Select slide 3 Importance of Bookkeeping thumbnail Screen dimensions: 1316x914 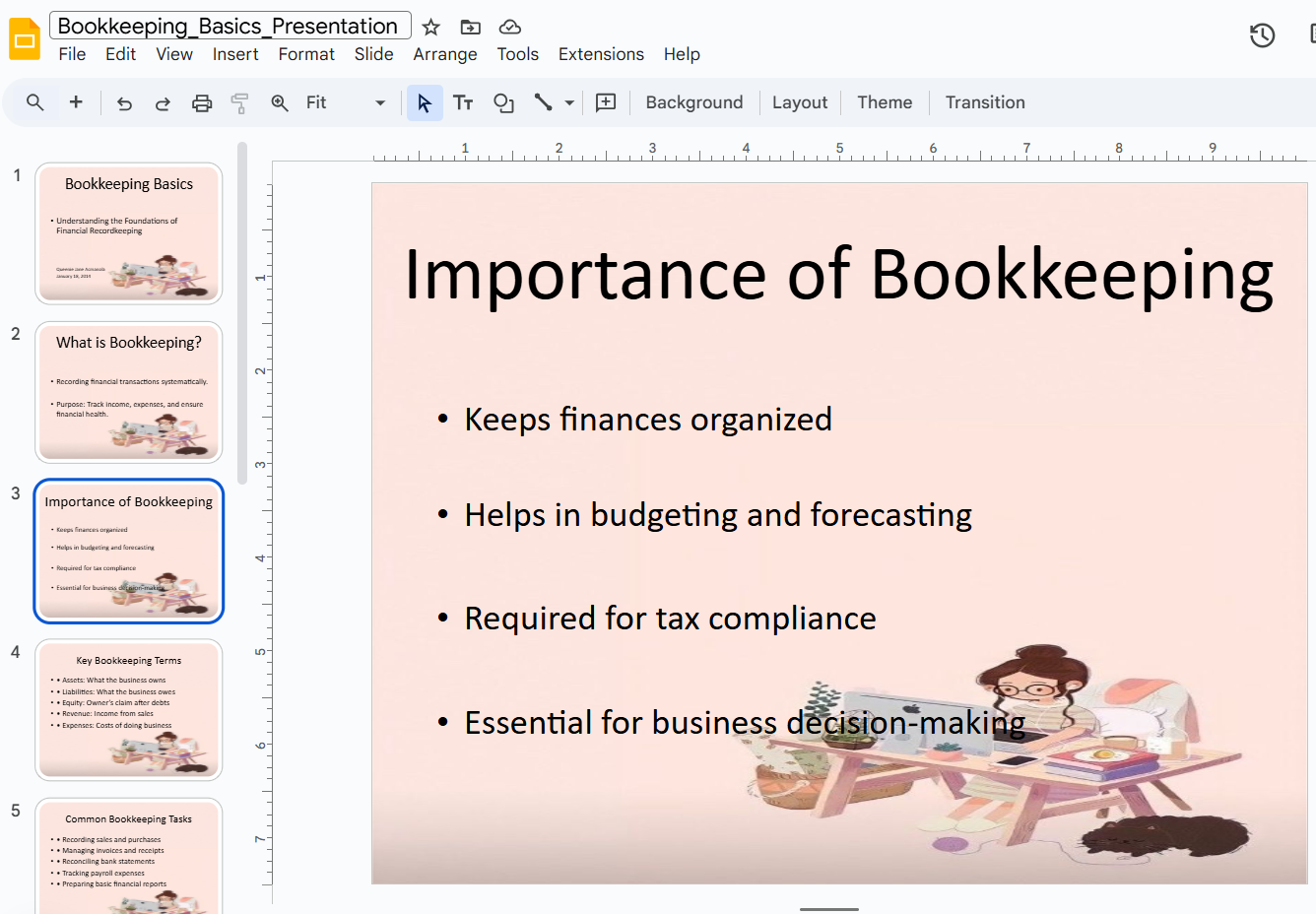(x=129, y=552)
